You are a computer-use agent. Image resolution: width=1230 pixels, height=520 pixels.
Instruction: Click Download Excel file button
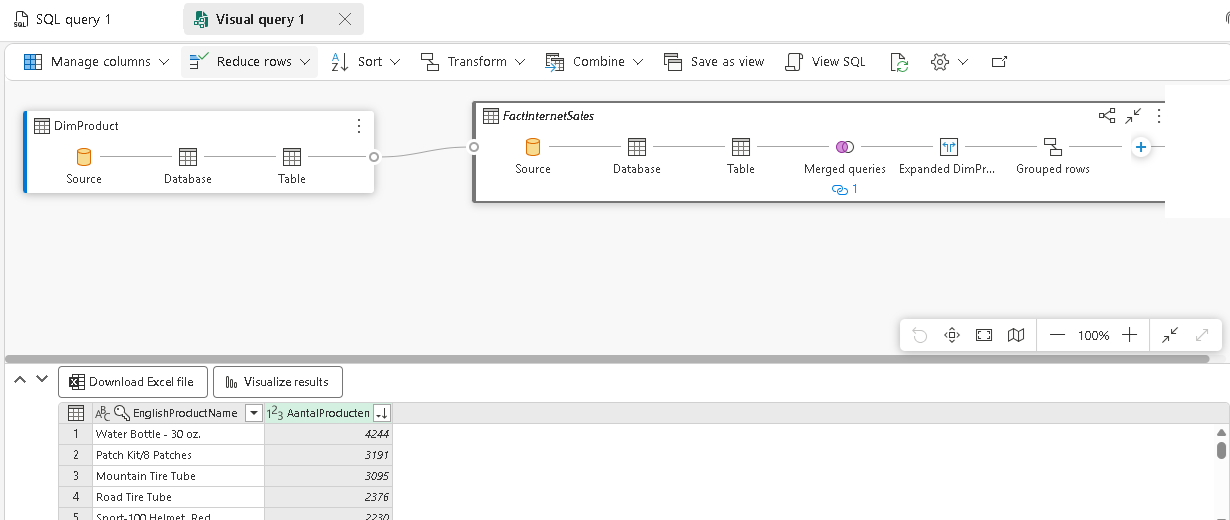tap(133, 382)
